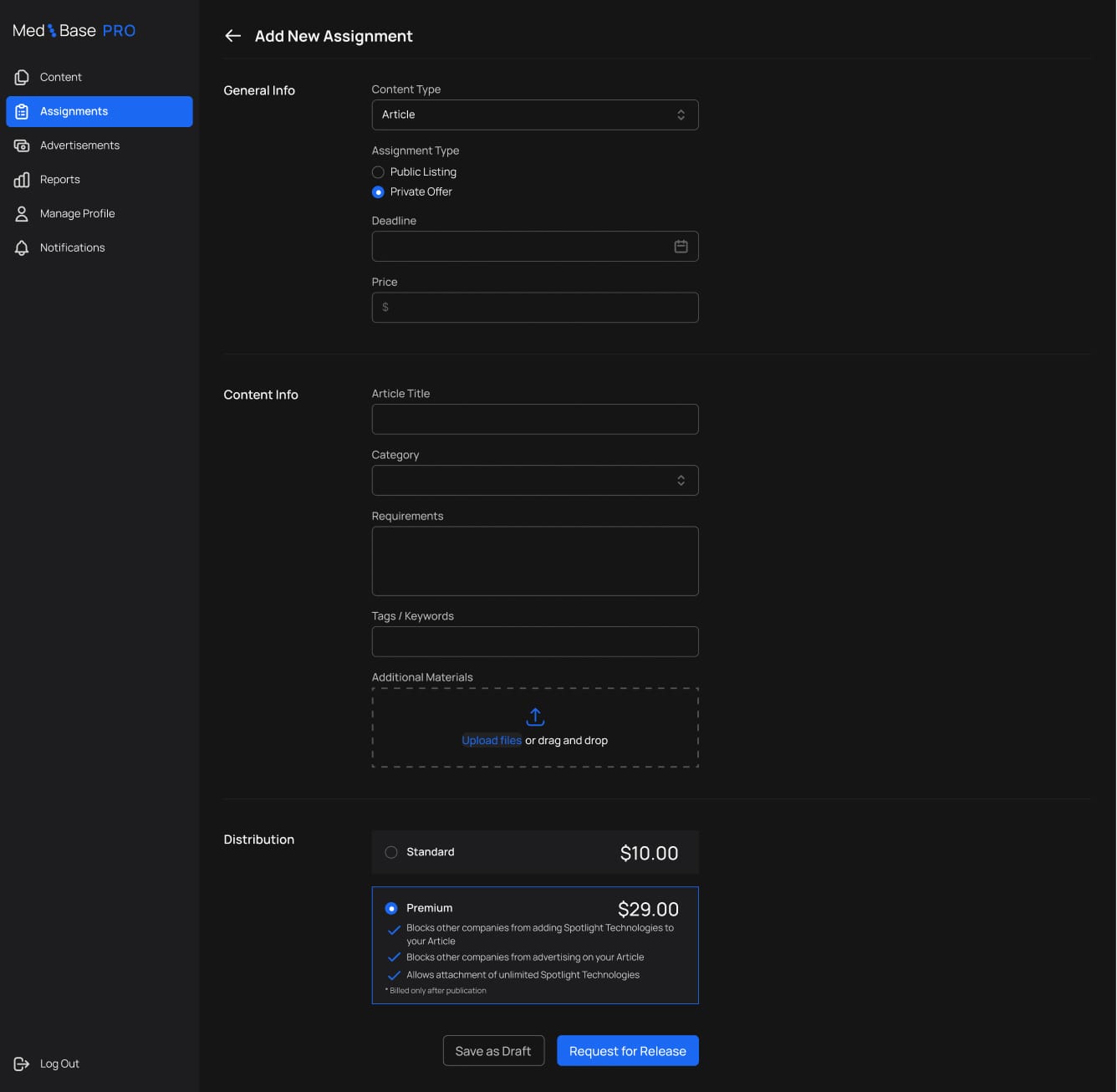Viewport: 1117px width, 1092px height.
Task: Navigate to Reports
Action: pos(99,180)
